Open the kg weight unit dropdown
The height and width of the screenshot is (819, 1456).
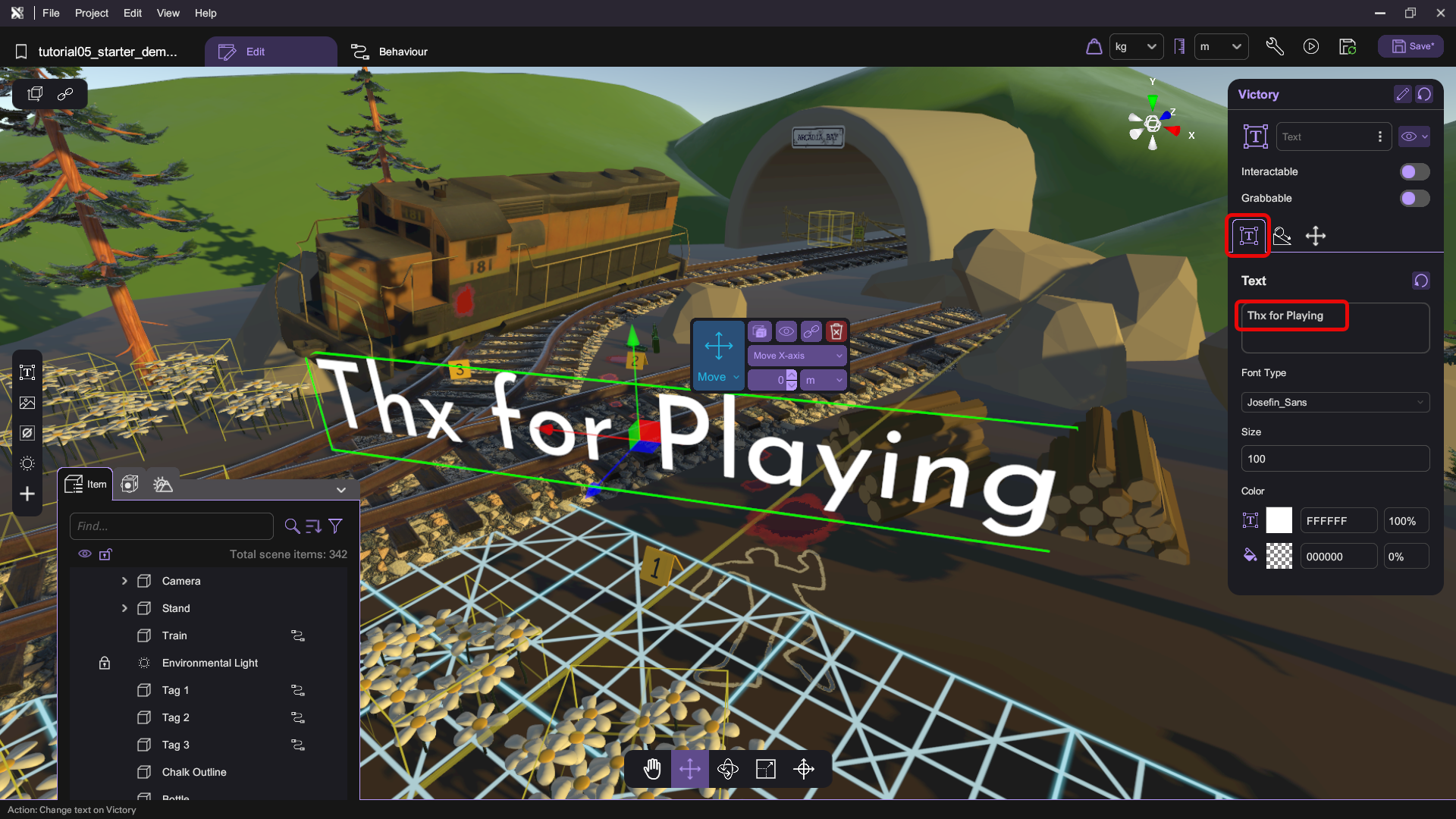pos(1136,46)
